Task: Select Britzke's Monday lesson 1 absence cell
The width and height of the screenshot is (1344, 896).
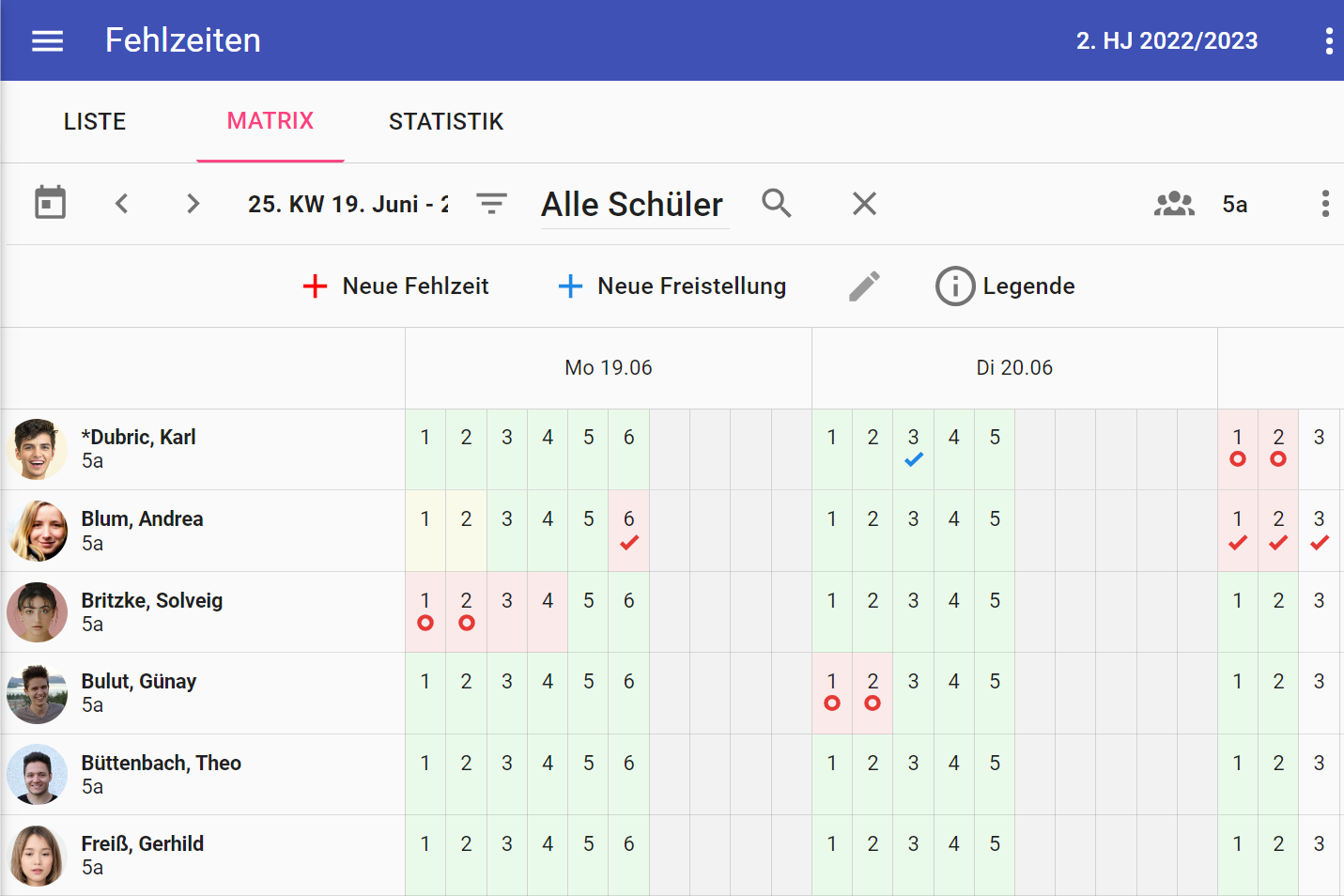Action: 425,611
